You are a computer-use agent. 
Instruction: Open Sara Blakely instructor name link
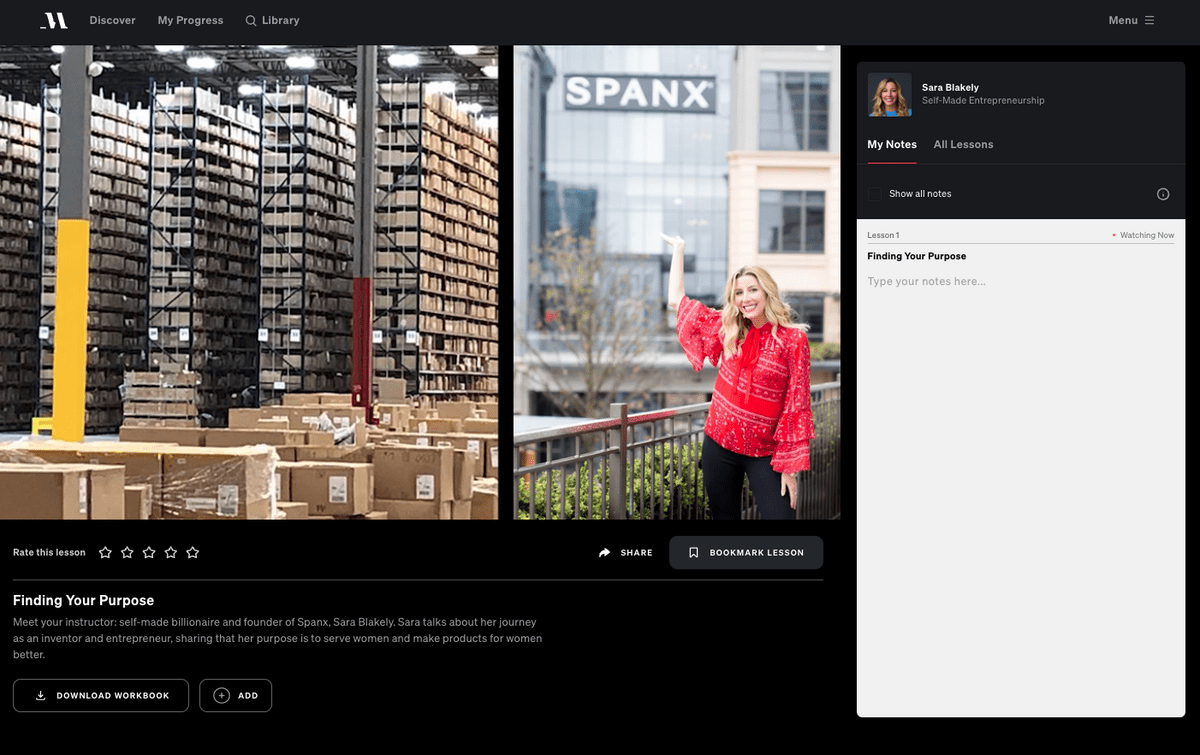click(x=950, y=88)
